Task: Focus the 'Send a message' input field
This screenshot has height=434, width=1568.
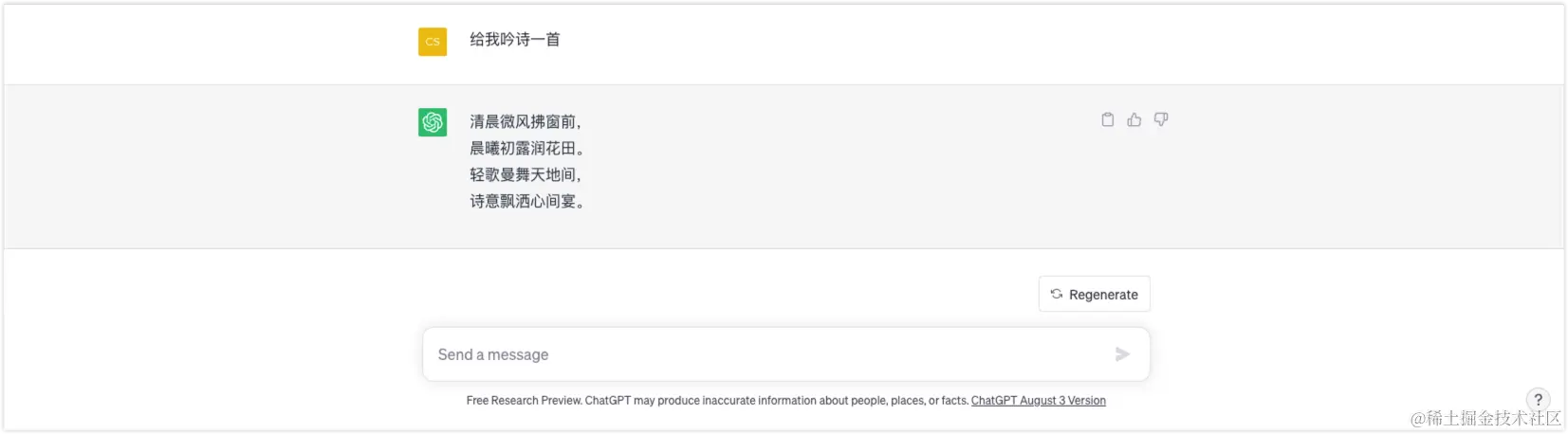Action: (759, 354)
